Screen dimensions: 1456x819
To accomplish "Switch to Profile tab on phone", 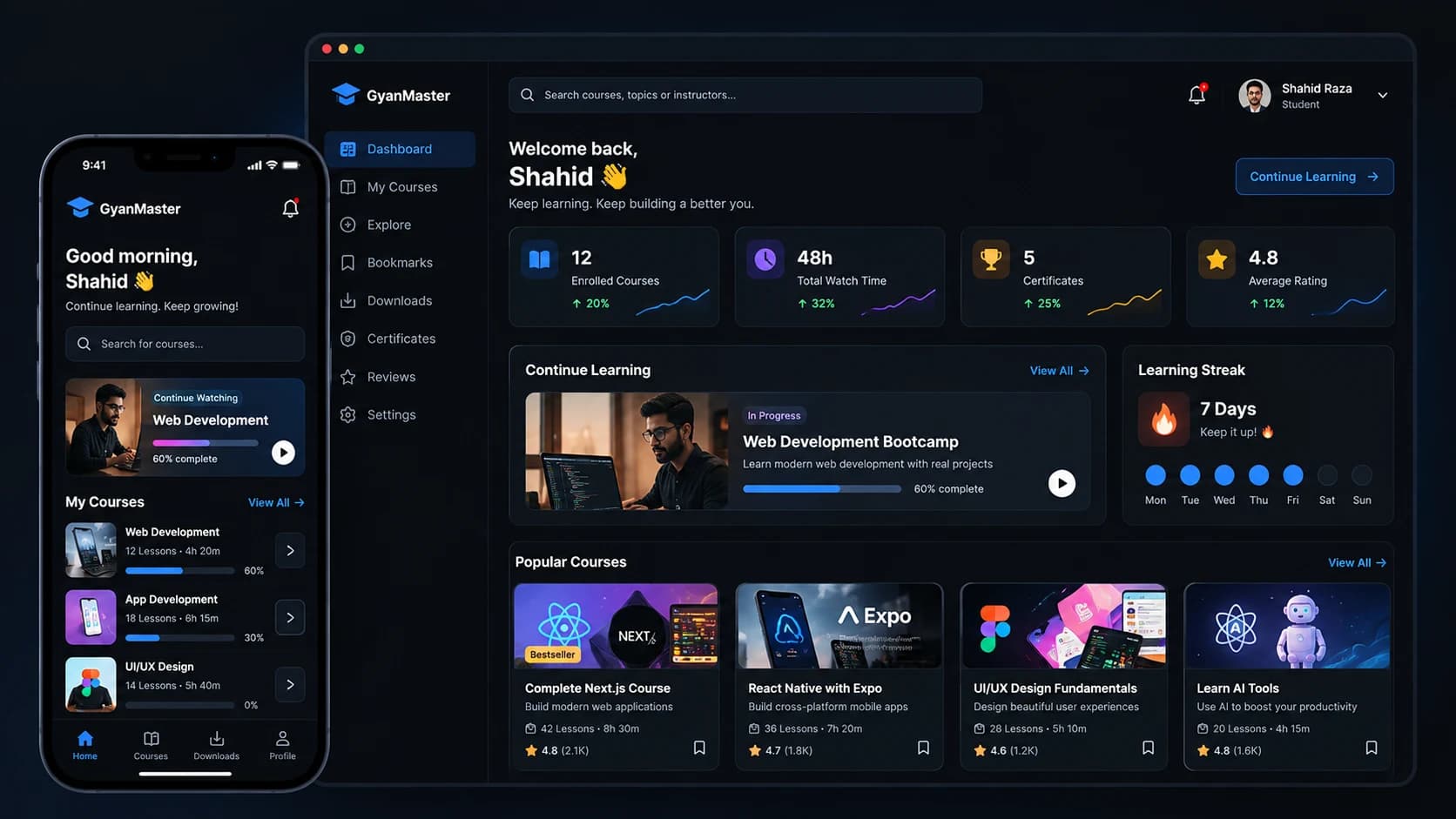I will tap(282, 745).
